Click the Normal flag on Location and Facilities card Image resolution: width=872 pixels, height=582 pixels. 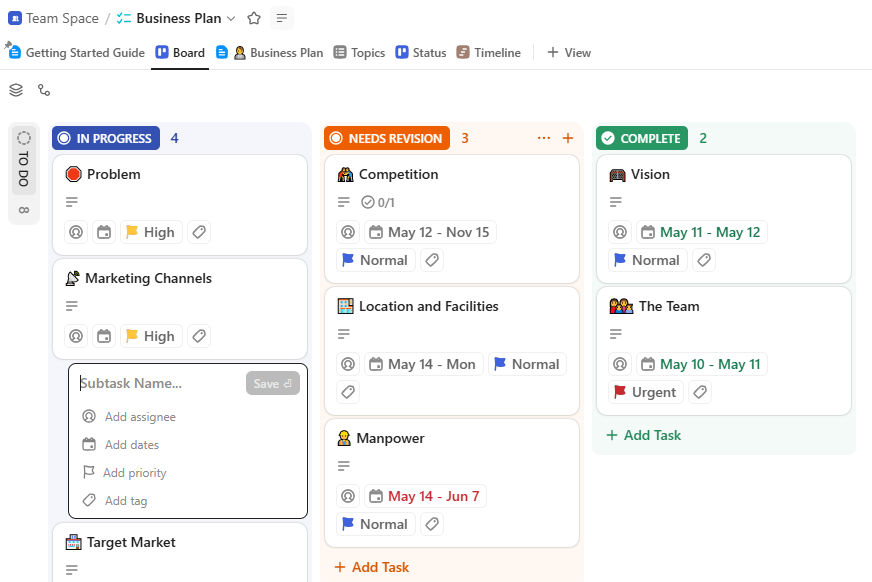tap(527, 364)
